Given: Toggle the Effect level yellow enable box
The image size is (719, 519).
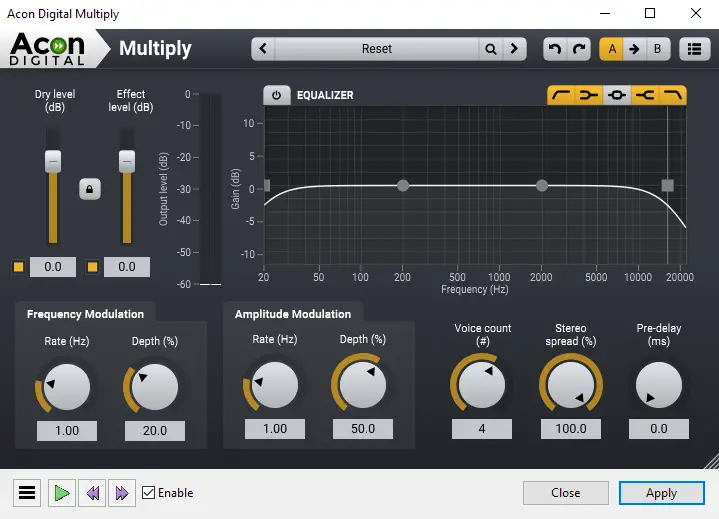Looking at the screenshot, I should click(x=93, y=267).
